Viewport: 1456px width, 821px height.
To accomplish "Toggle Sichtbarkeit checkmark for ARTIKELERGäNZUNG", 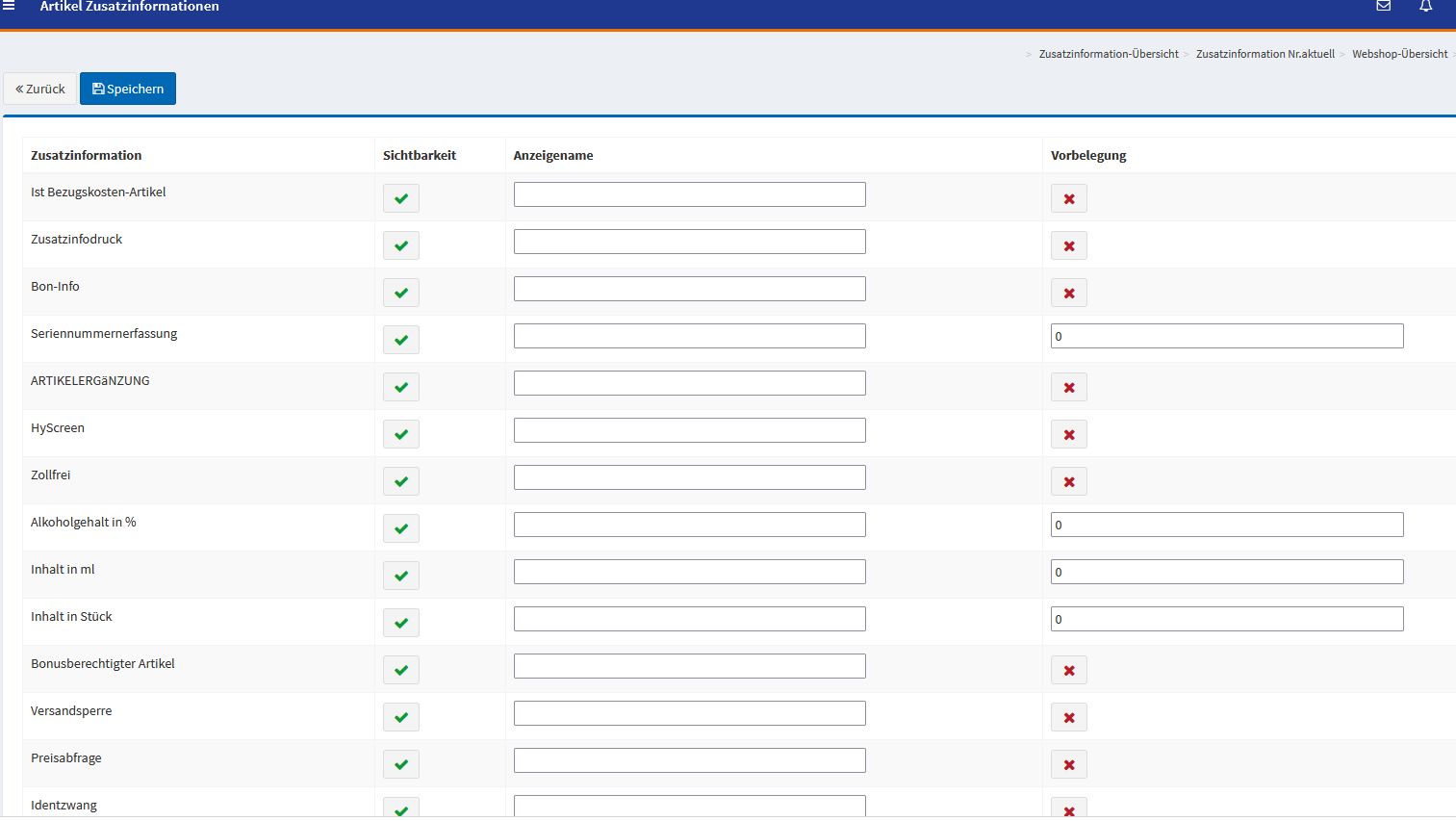I will coord(401,388).
